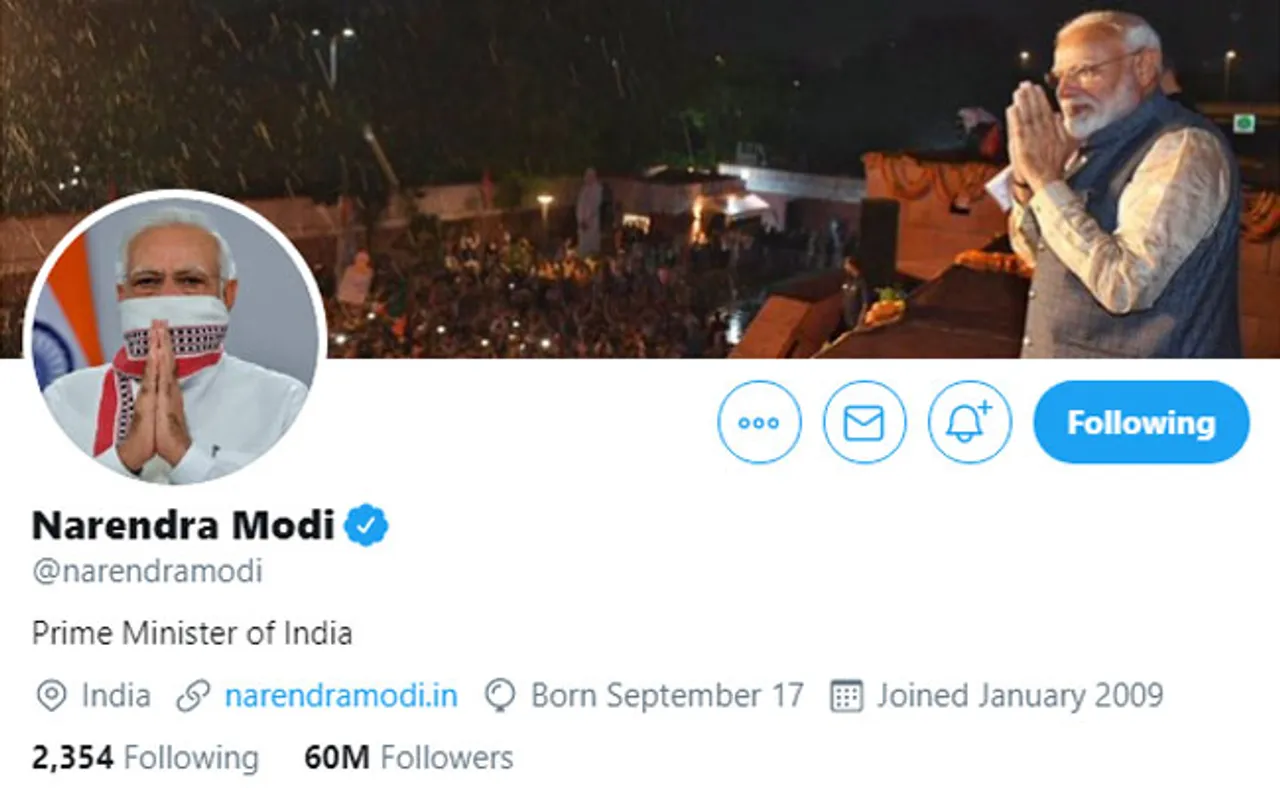Viewport: 1280px width, 788px height.
Task: Toggle off Following to unfollow Narendra Modi
Action: pos(1140,422)
